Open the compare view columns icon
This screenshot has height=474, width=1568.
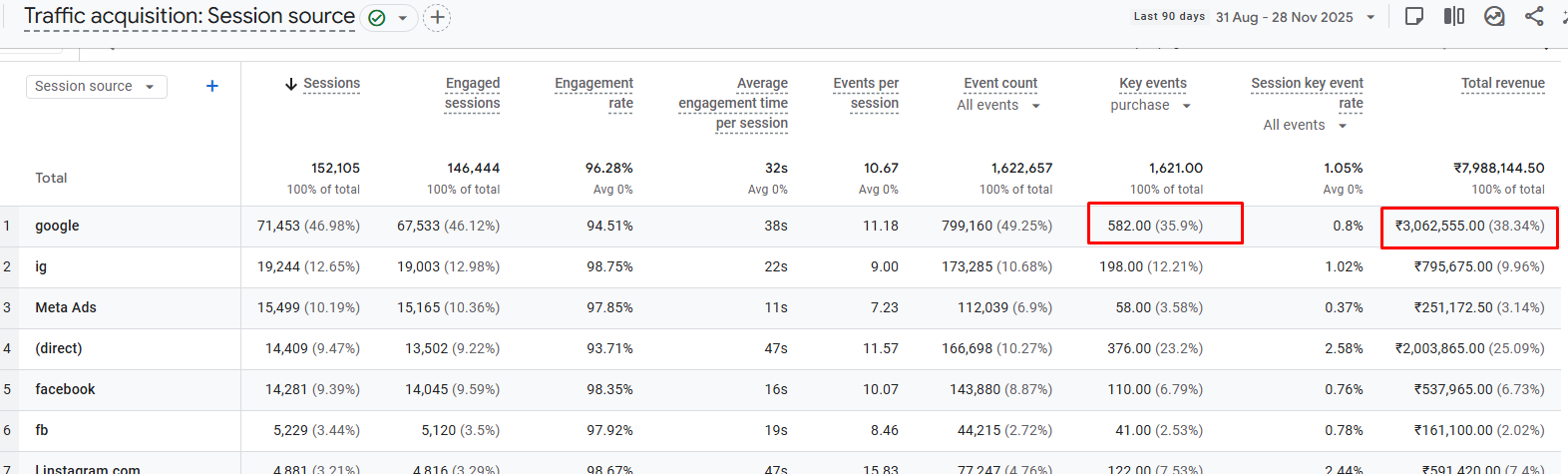click(1454, 16)
